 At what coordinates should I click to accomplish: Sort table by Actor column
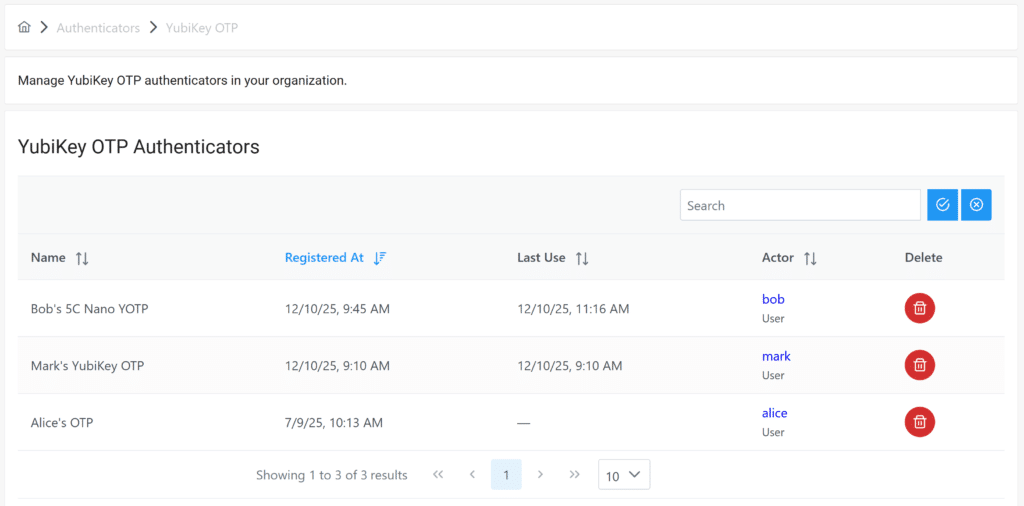coord(810,258)
